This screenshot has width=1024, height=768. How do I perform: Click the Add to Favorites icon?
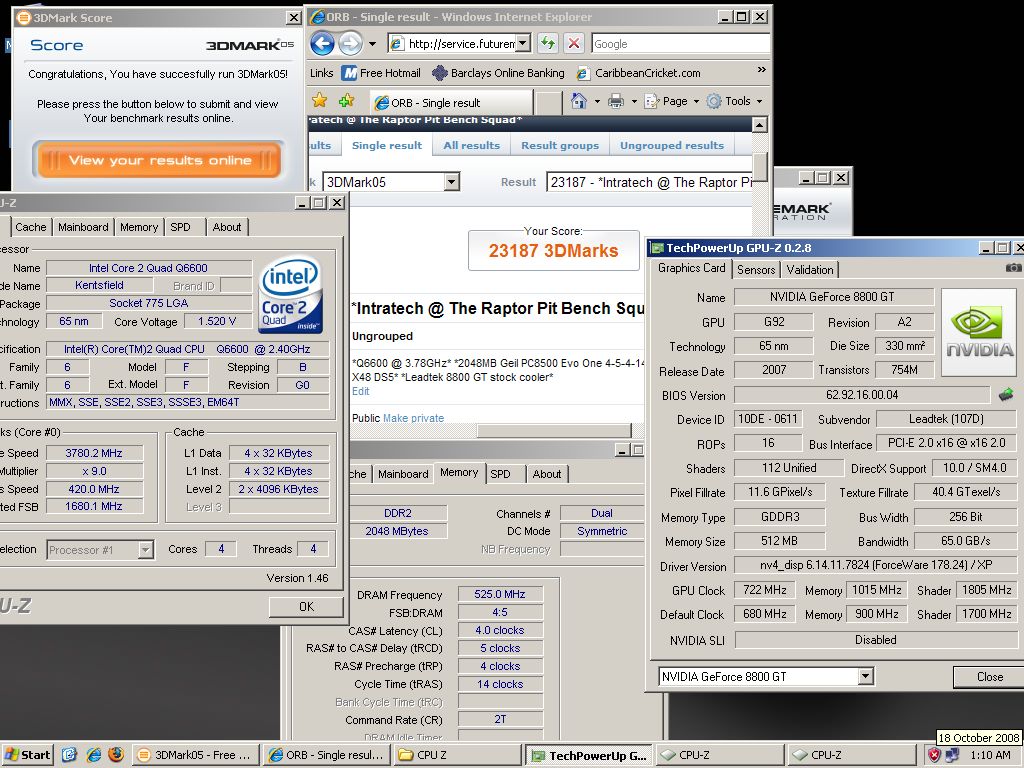tap(347, 101)
